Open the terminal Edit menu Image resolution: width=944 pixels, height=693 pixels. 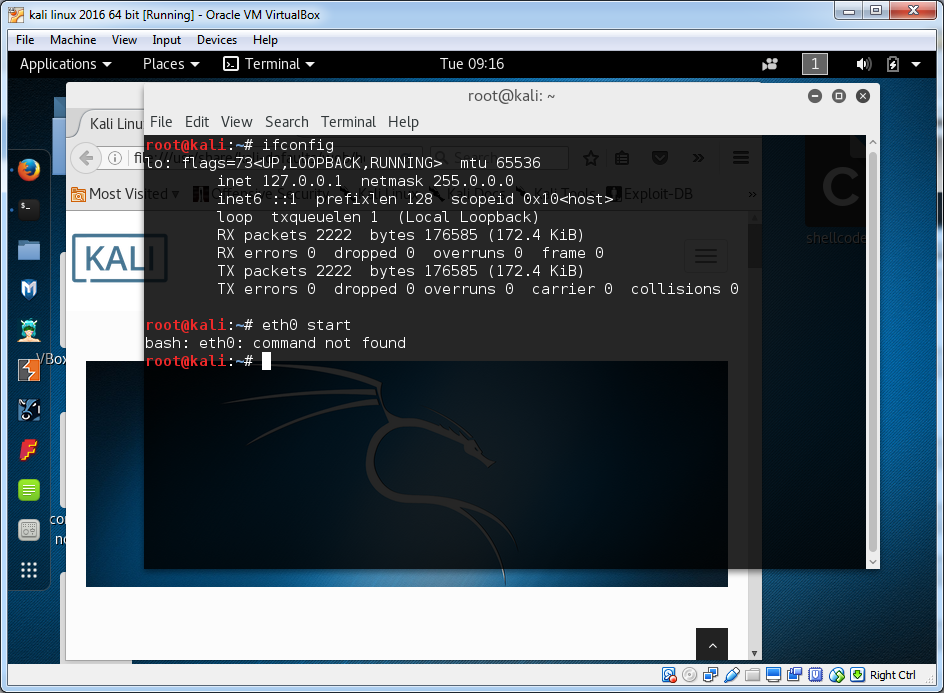[197, 122]
